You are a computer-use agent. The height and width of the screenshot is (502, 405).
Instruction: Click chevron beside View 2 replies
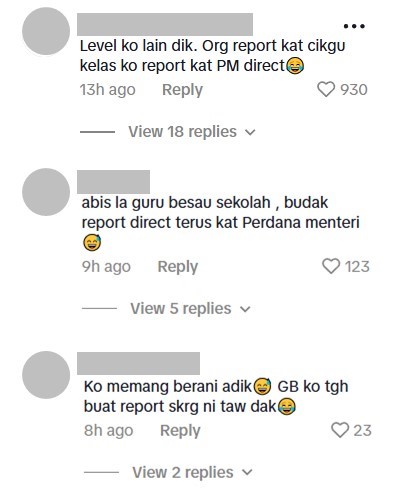coord(247,473)
